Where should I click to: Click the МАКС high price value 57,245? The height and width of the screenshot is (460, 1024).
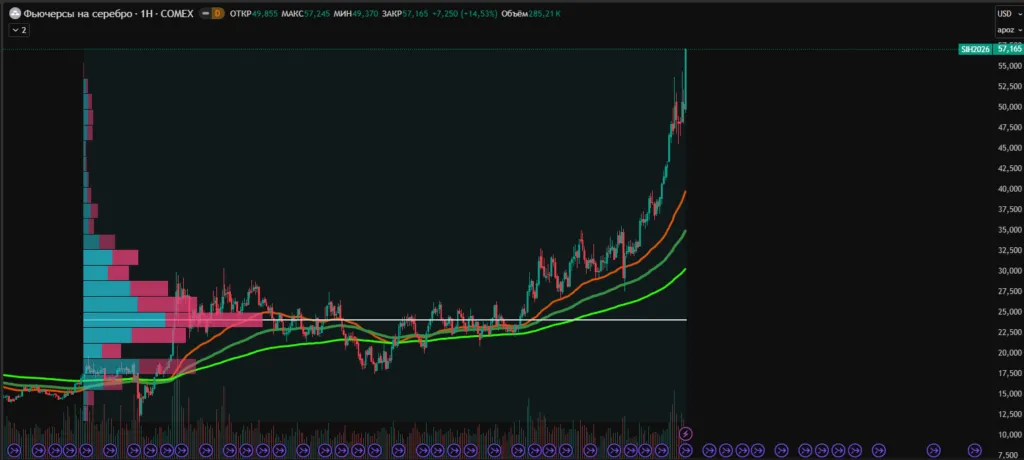(320, 13)
